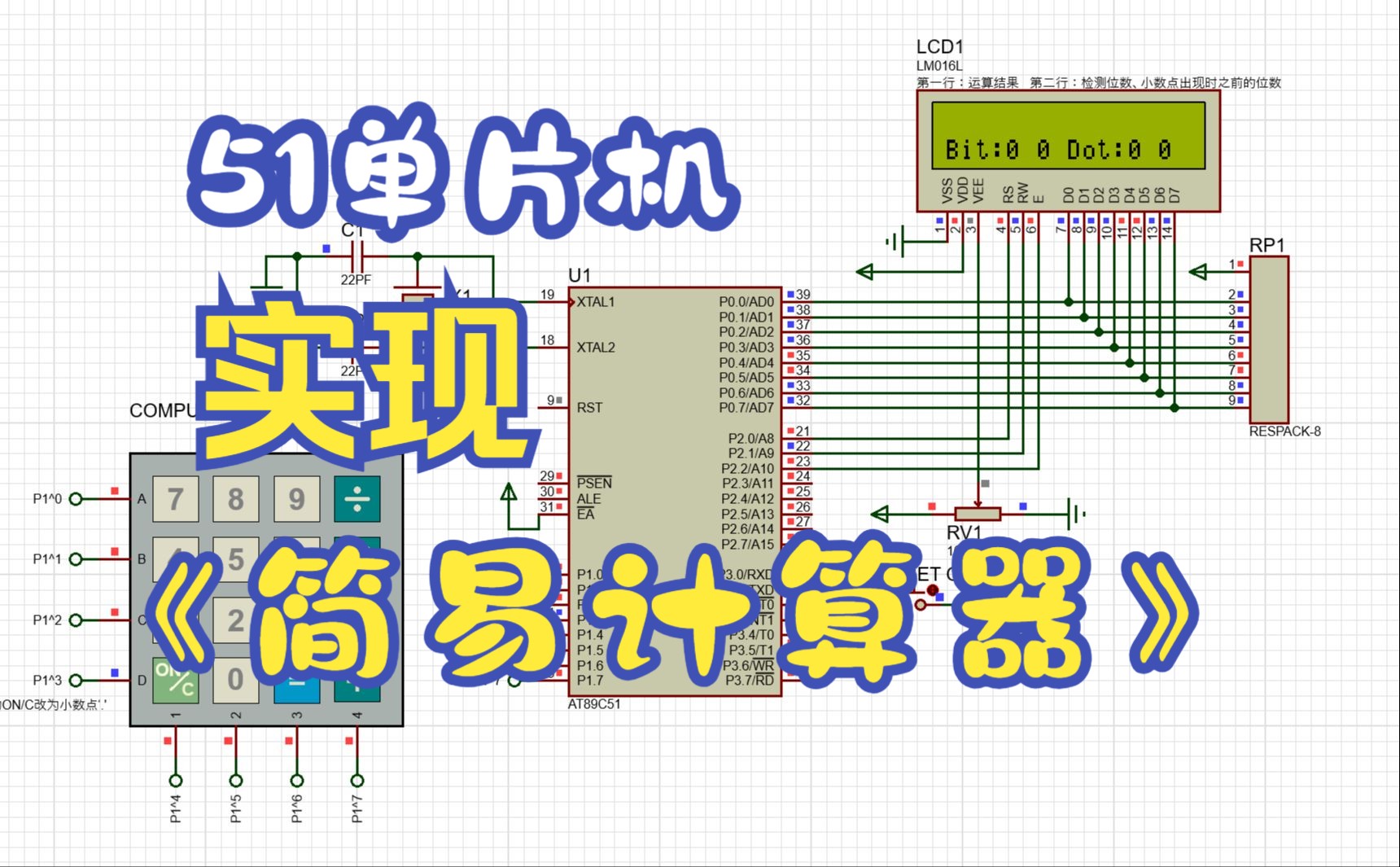1400x867 pixels.
Task: Click the RS pin label on the LCD
Action: click(x=1008, y=195)
